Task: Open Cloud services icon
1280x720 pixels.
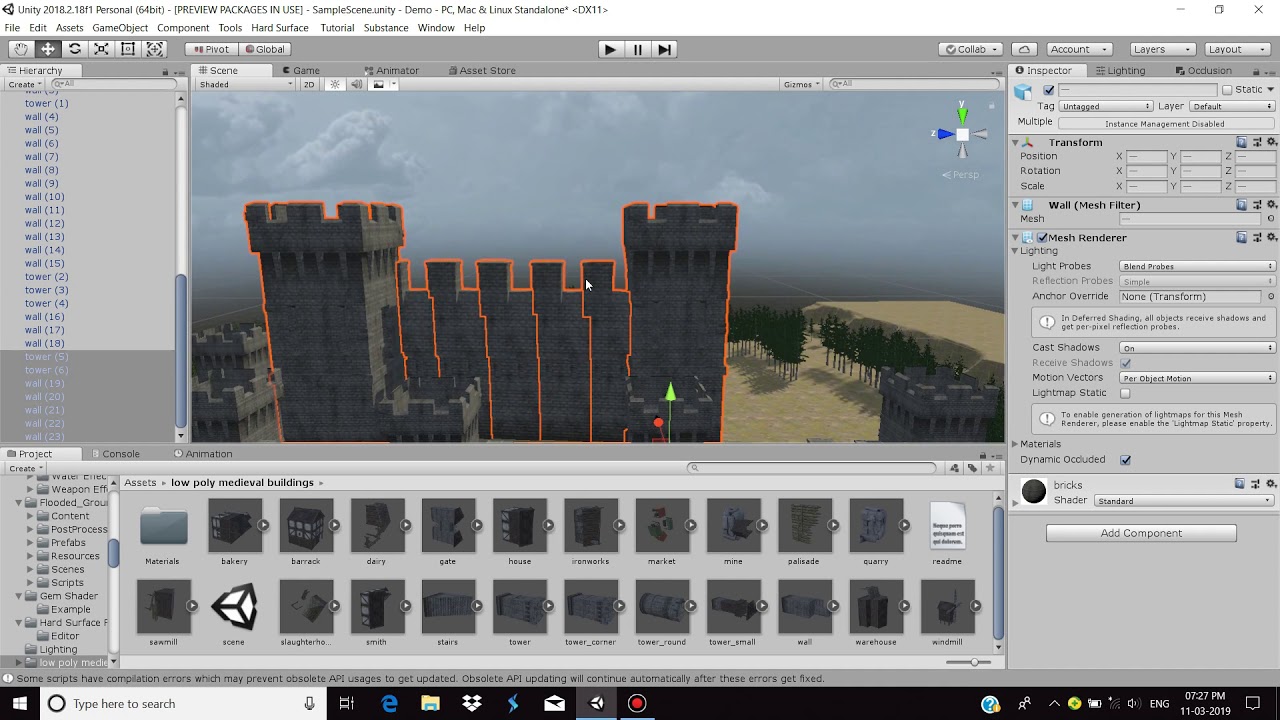Action: [x=1024, y=49]
